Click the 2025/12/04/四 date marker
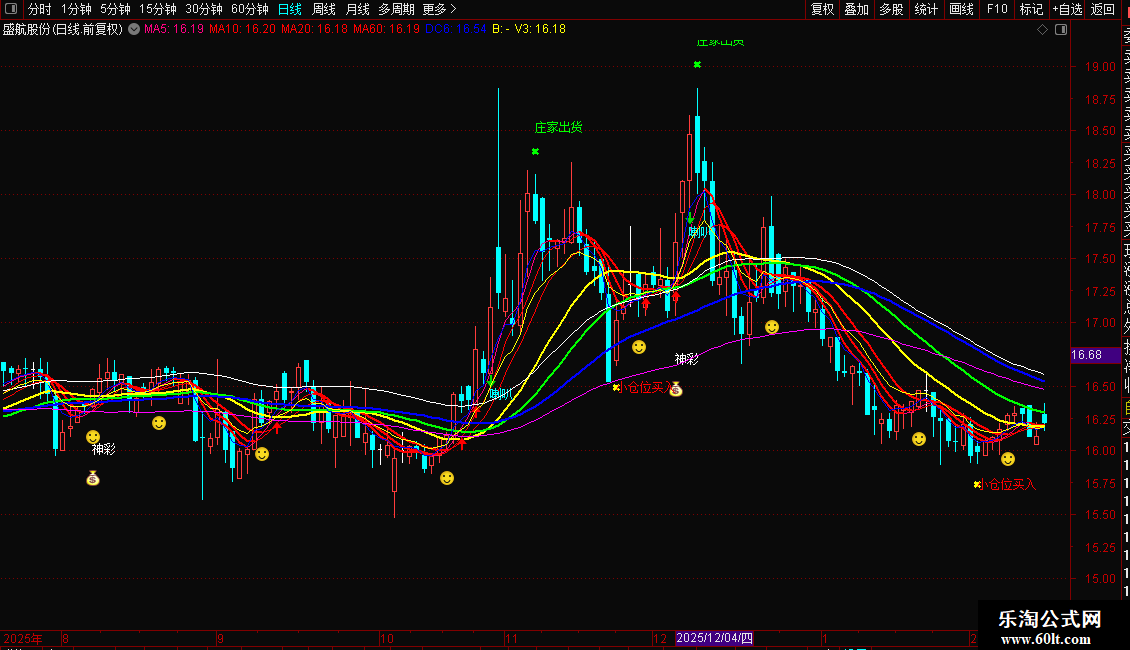 [x=714, y=638]
